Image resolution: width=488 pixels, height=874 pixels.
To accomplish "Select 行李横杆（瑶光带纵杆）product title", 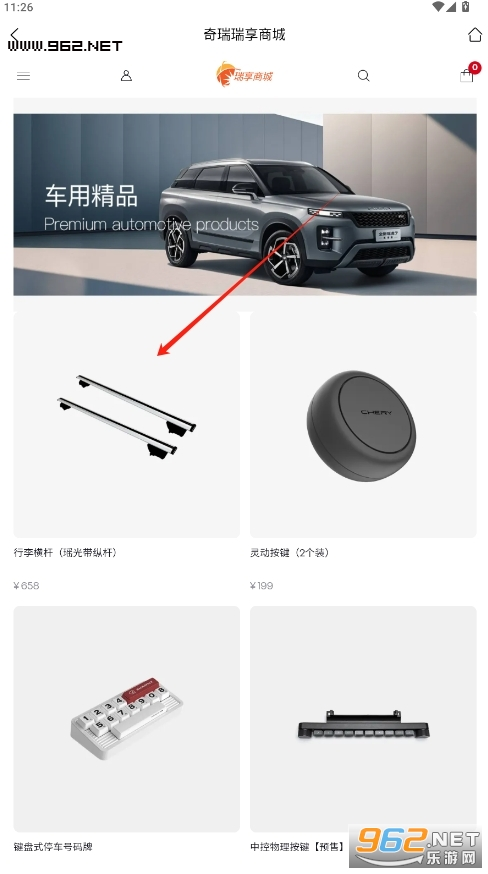I will (x=65, y=552).
